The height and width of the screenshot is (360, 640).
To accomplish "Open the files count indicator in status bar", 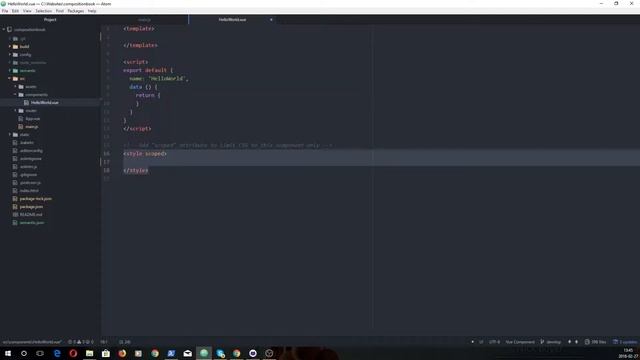I will pyautogui.click(x=596, y=342).
